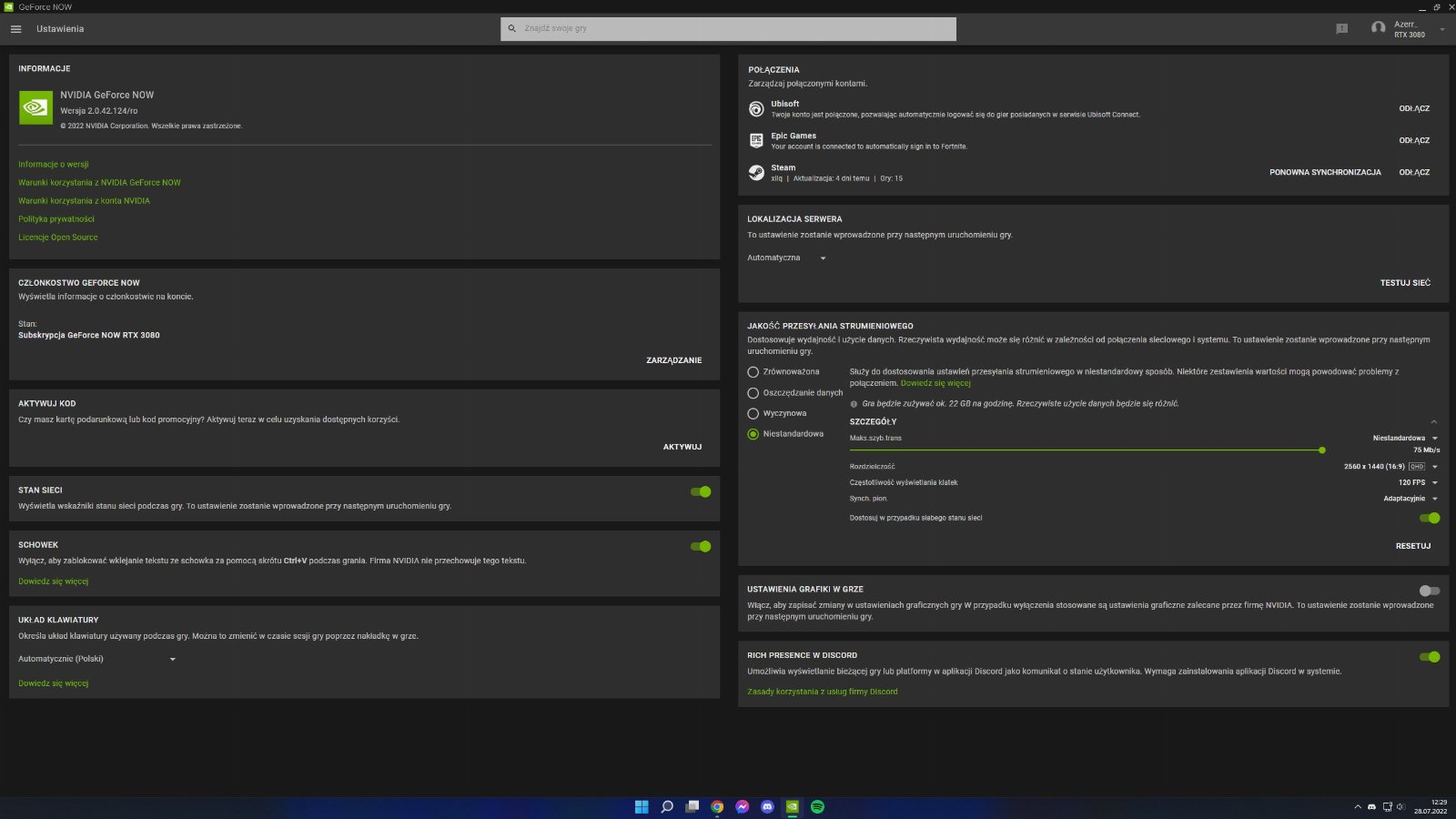
Task: Open Discord from the taskbar
Action: coord(767,807)
